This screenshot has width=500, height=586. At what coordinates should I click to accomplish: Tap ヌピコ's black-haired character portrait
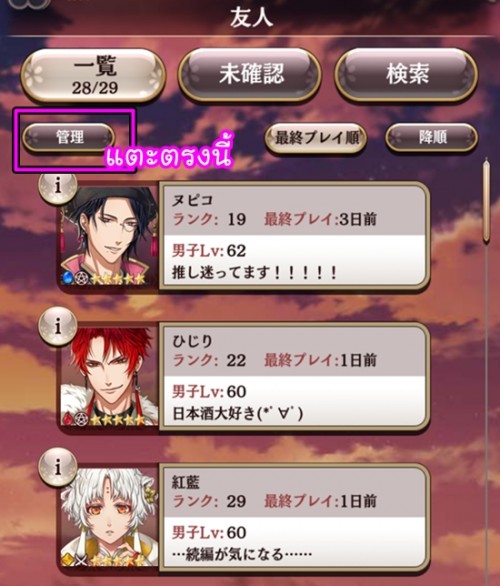(109, 237)
